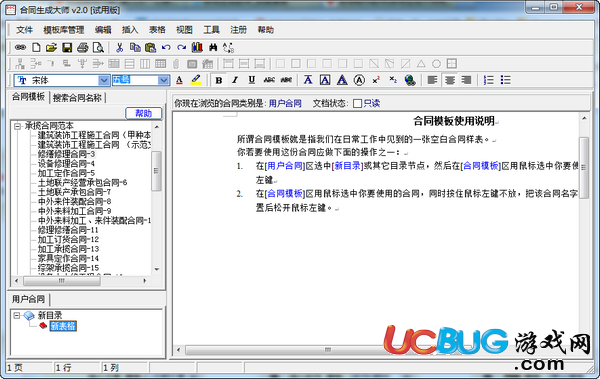The width and height of the screenshot is (600, 379).
Task: Toggle the 只读 read-only checkbox
Action: pos(357,103)
